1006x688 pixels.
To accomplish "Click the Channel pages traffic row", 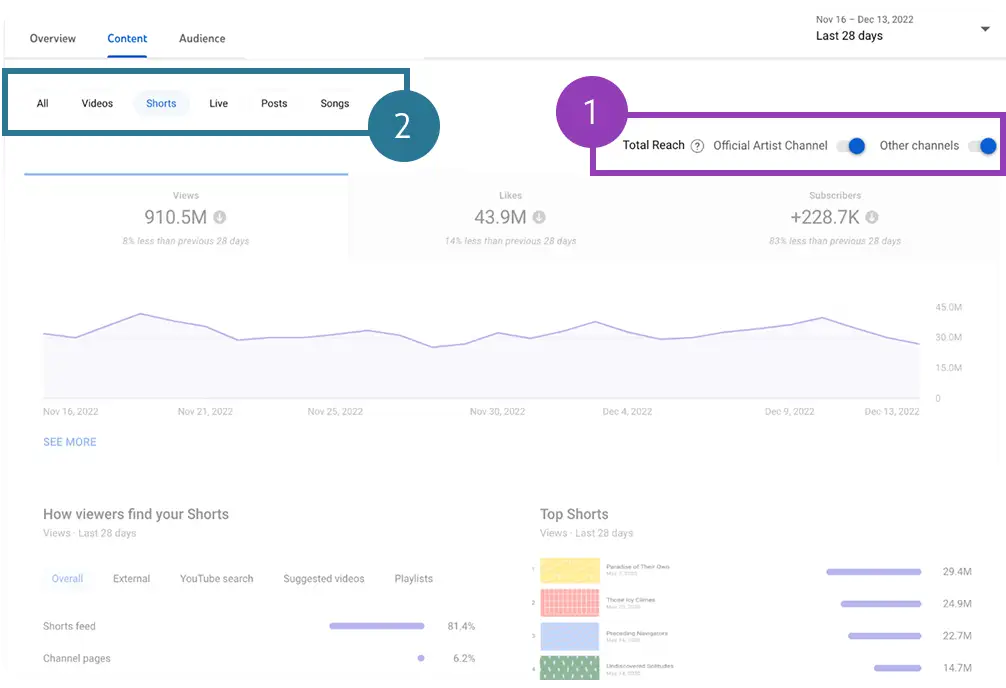I will pos(259,658).
